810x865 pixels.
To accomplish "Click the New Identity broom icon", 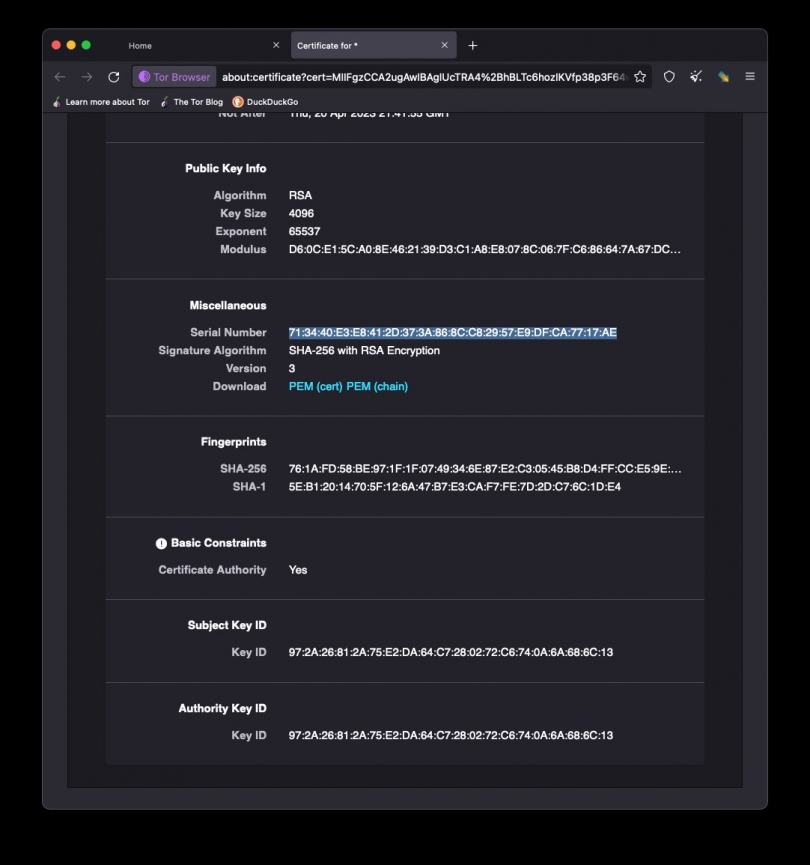I will point(696,77).
